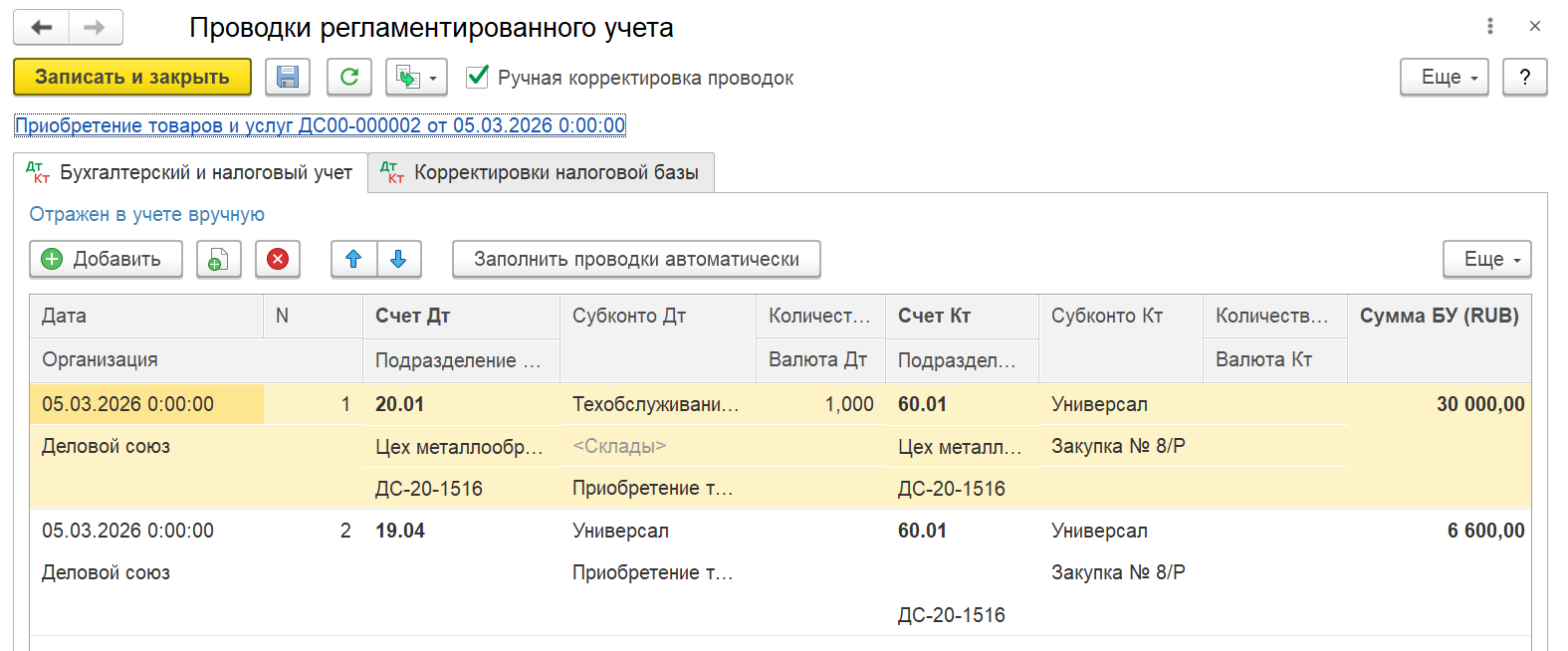1568x651 pixels.
Task: Click the Субконто Дт column header
Action: (x=657, y=338)
